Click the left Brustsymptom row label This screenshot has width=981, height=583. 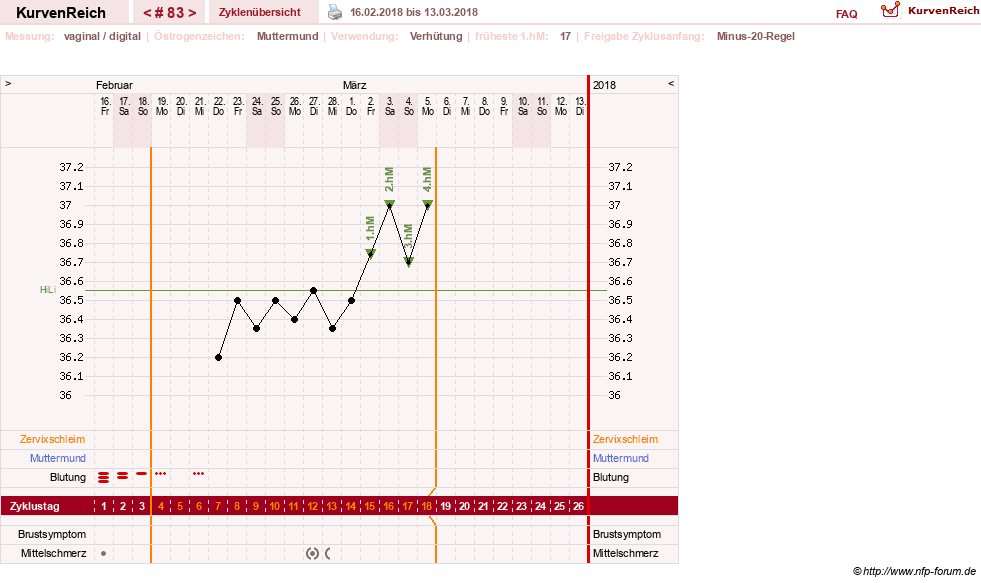(x=52, y=534)
